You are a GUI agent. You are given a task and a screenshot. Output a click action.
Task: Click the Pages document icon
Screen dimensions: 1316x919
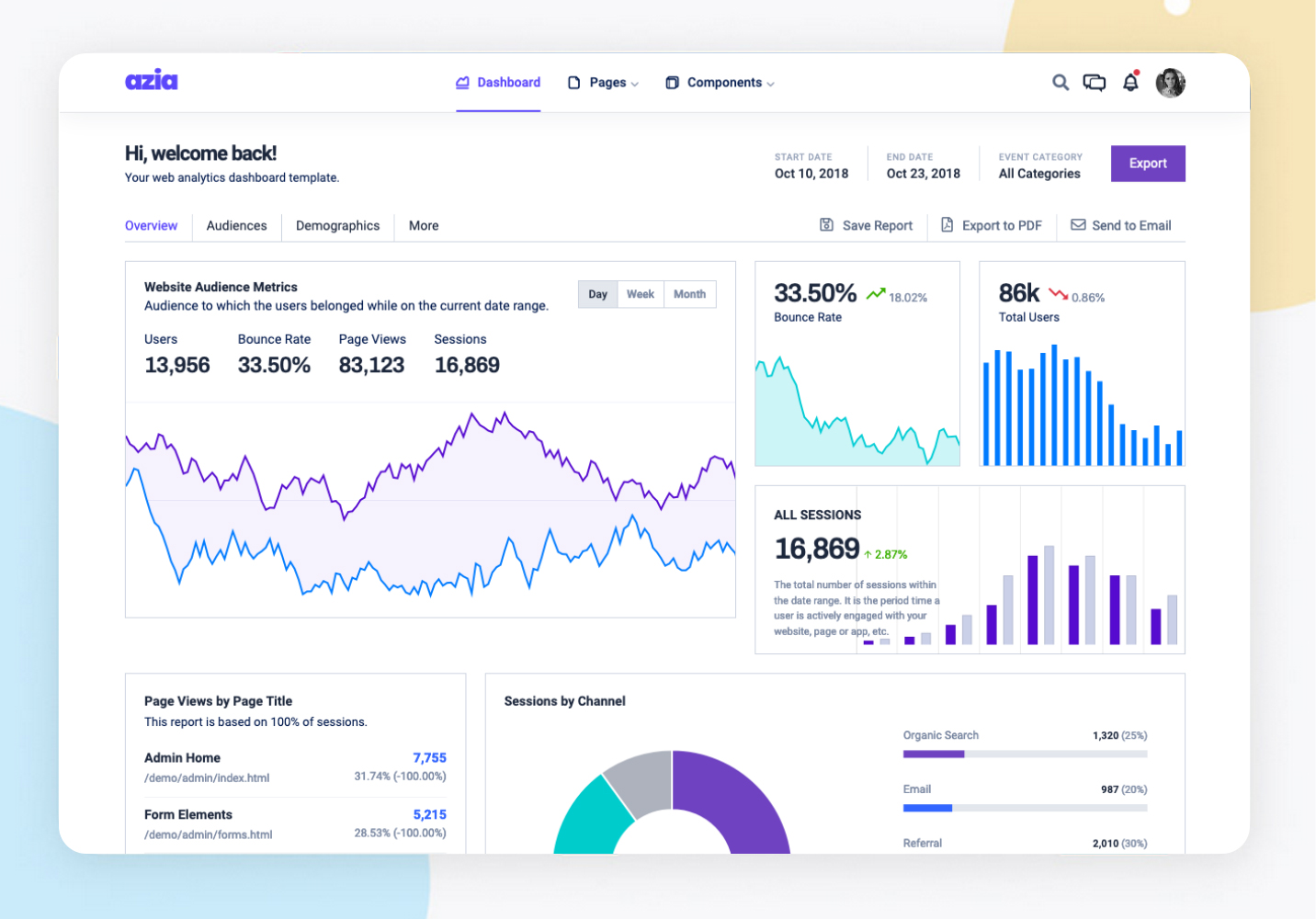point(574,83)
